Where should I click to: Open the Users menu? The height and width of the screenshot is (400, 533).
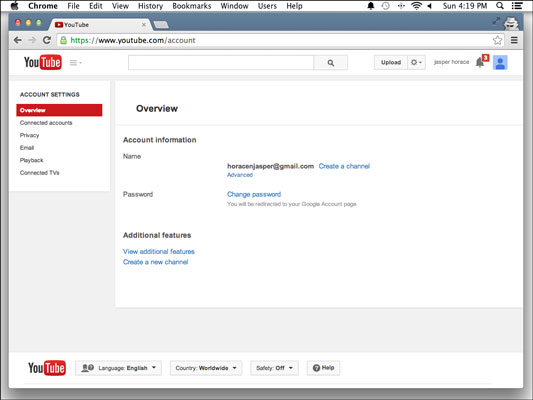coord(267,6)
